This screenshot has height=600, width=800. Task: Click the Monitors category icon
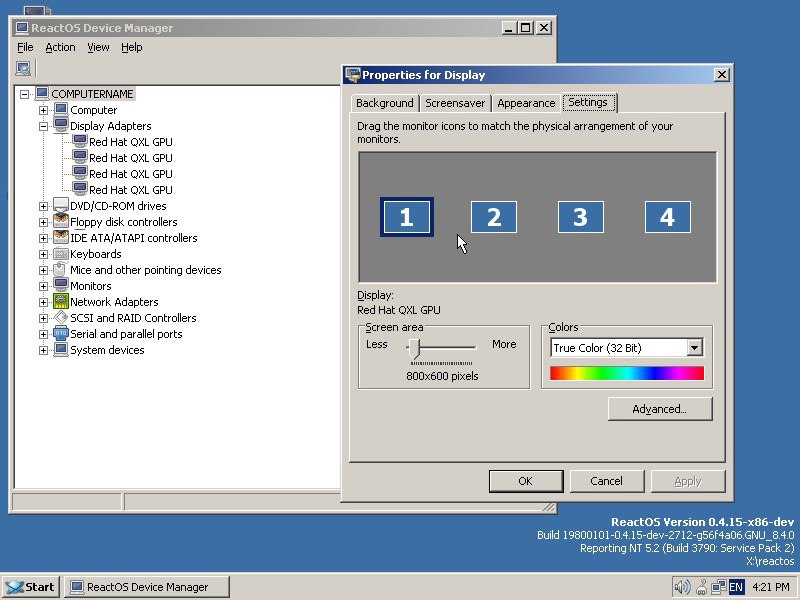61,286
